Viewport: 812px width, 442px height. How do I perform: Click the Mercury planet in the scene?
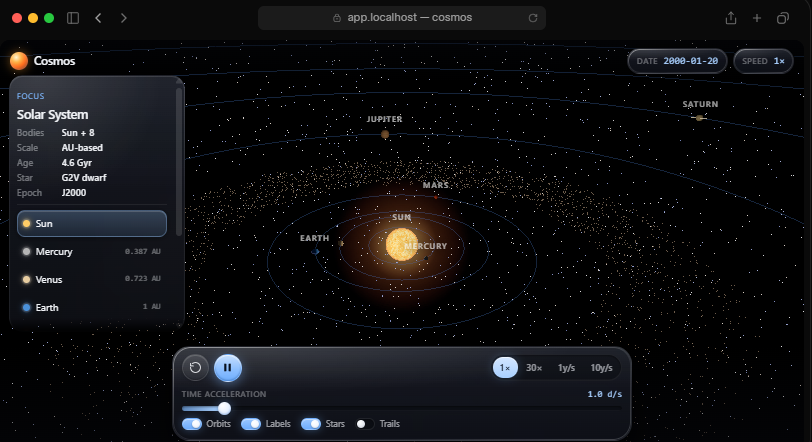click(426, 258)
